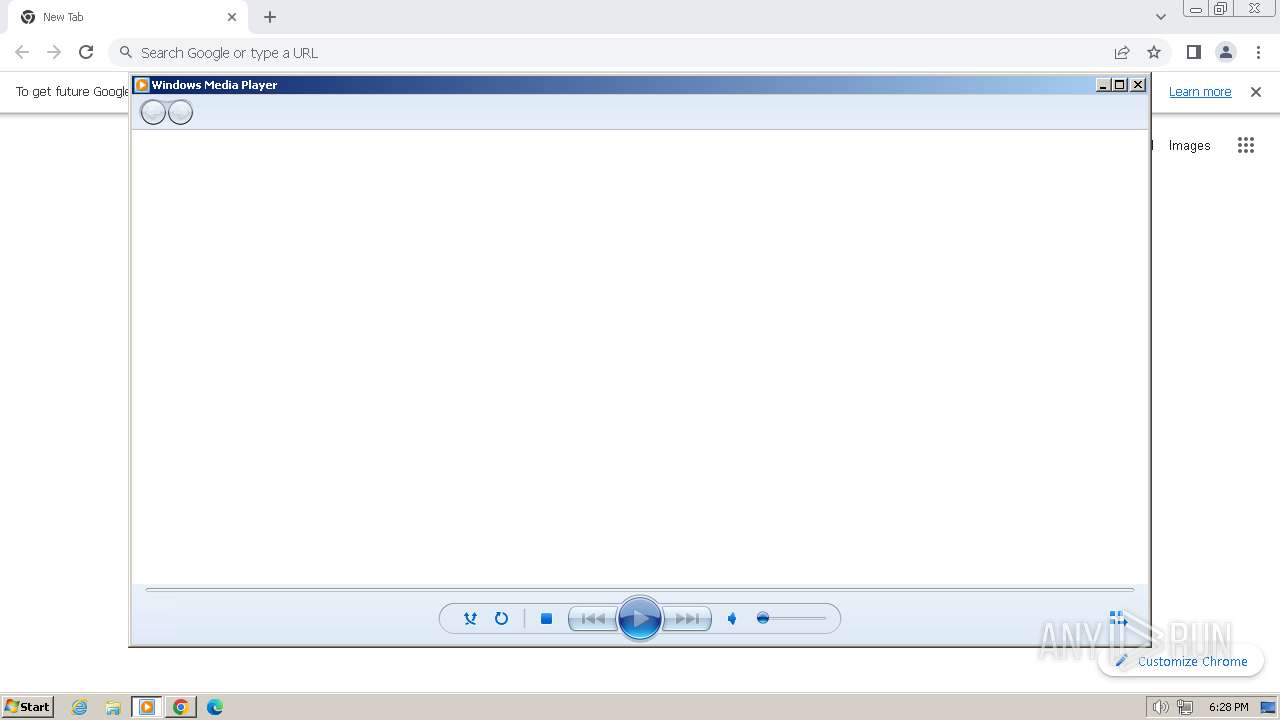1280x720 pixels.
Task: Go forward in Chrome
Action: [x=54, y=52]
